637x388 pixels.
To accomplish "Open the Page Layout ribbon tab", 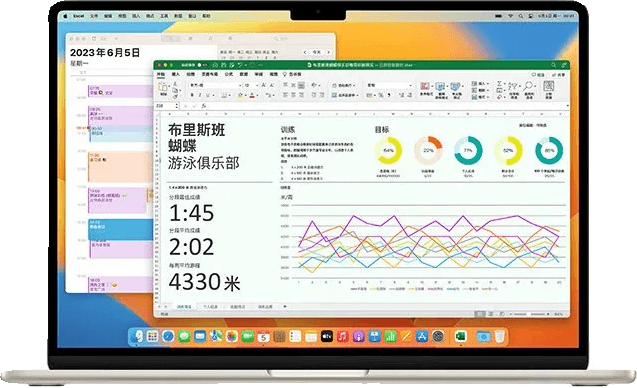I will [209, 74].
